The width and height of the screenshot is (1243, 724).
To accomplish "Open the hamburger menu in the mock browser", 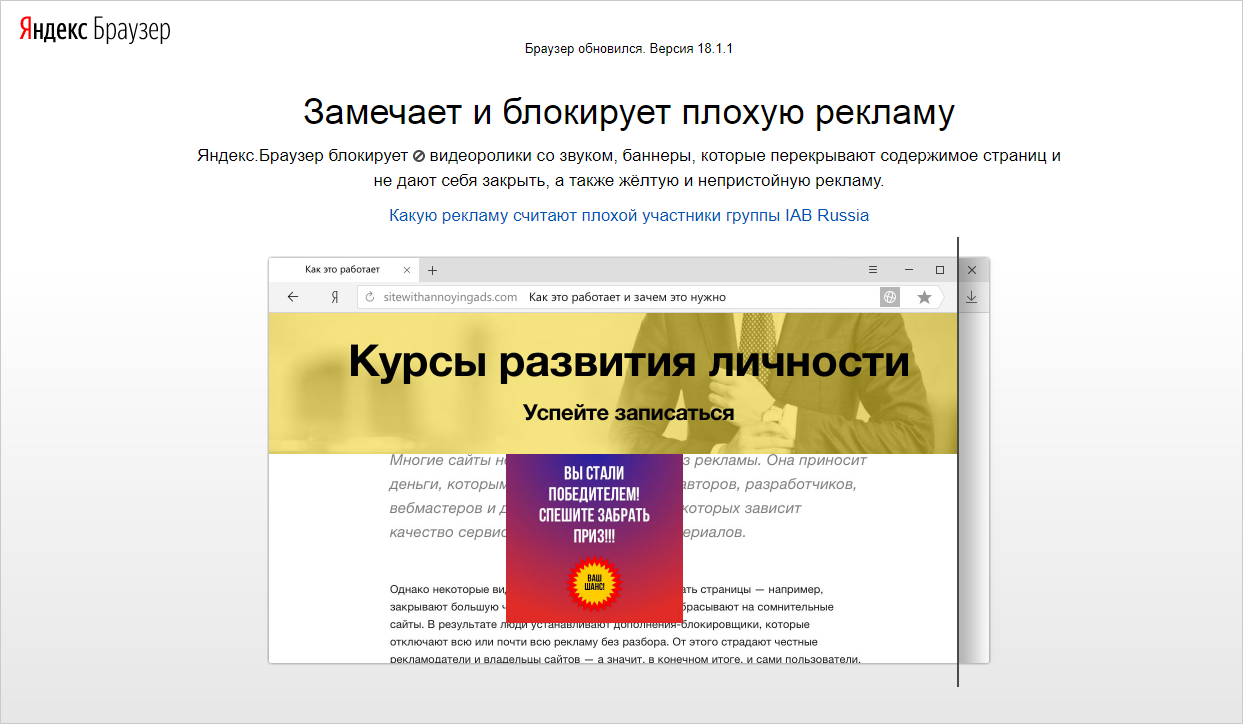I will click(x=872, y=270).
